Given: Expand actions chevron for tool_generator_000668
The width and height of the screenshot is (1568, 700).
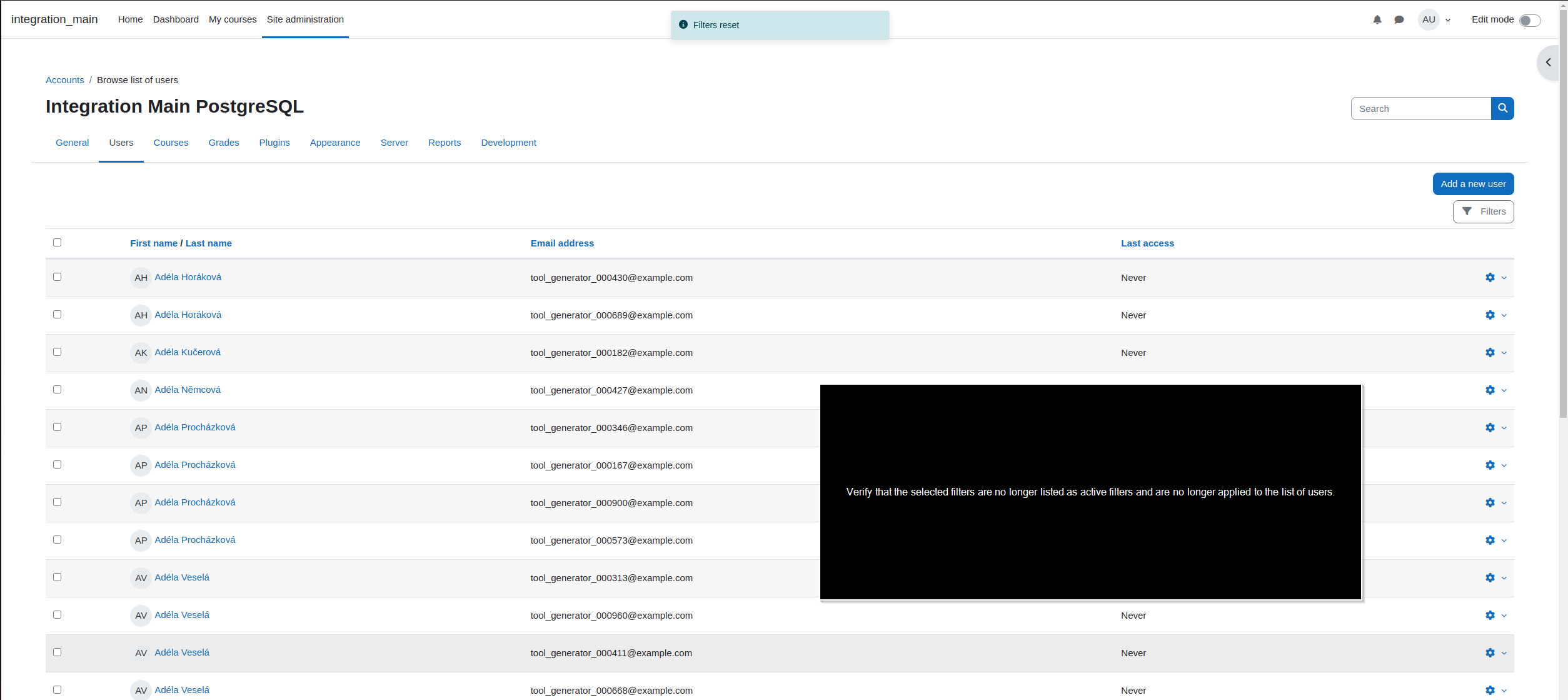Looking at the screenshot, I should pyautogui.click(x=1504, y=691).
